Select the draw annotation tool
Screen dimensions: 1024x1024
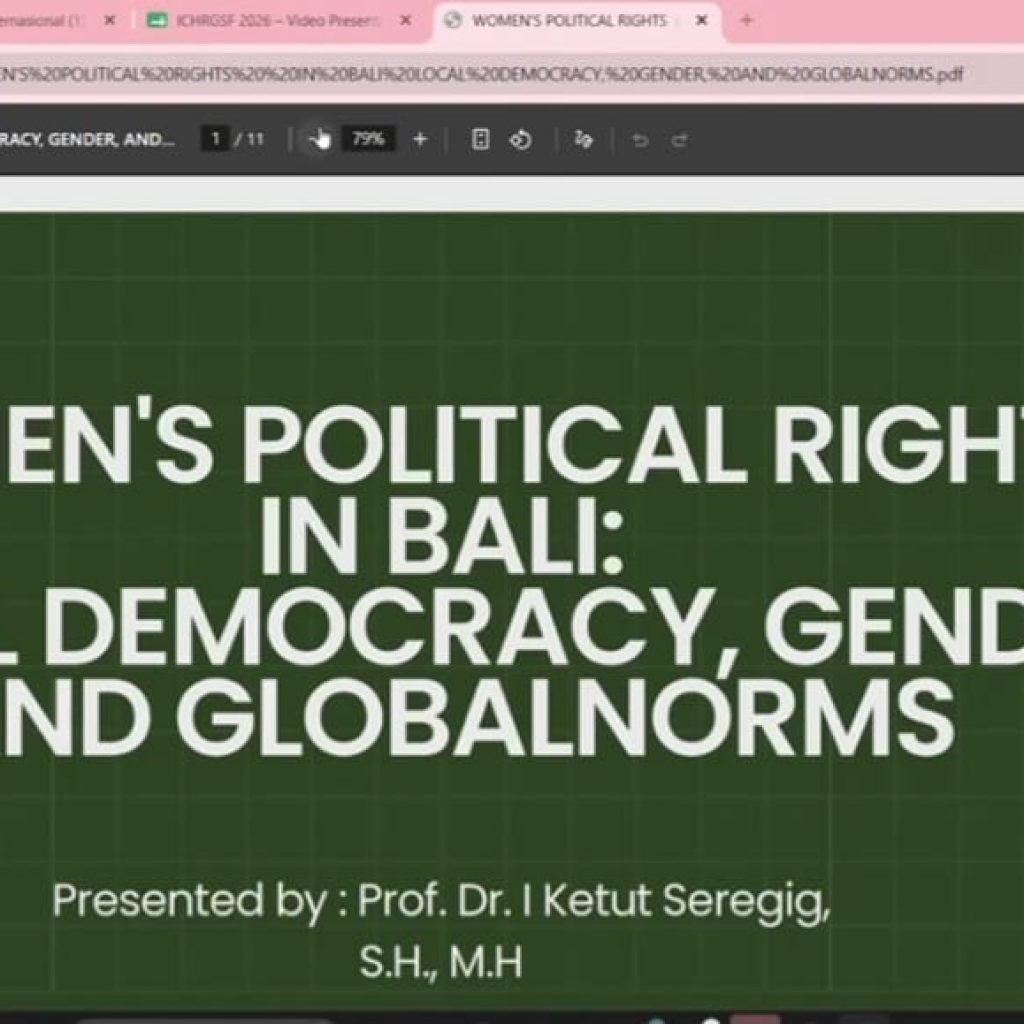583,139
